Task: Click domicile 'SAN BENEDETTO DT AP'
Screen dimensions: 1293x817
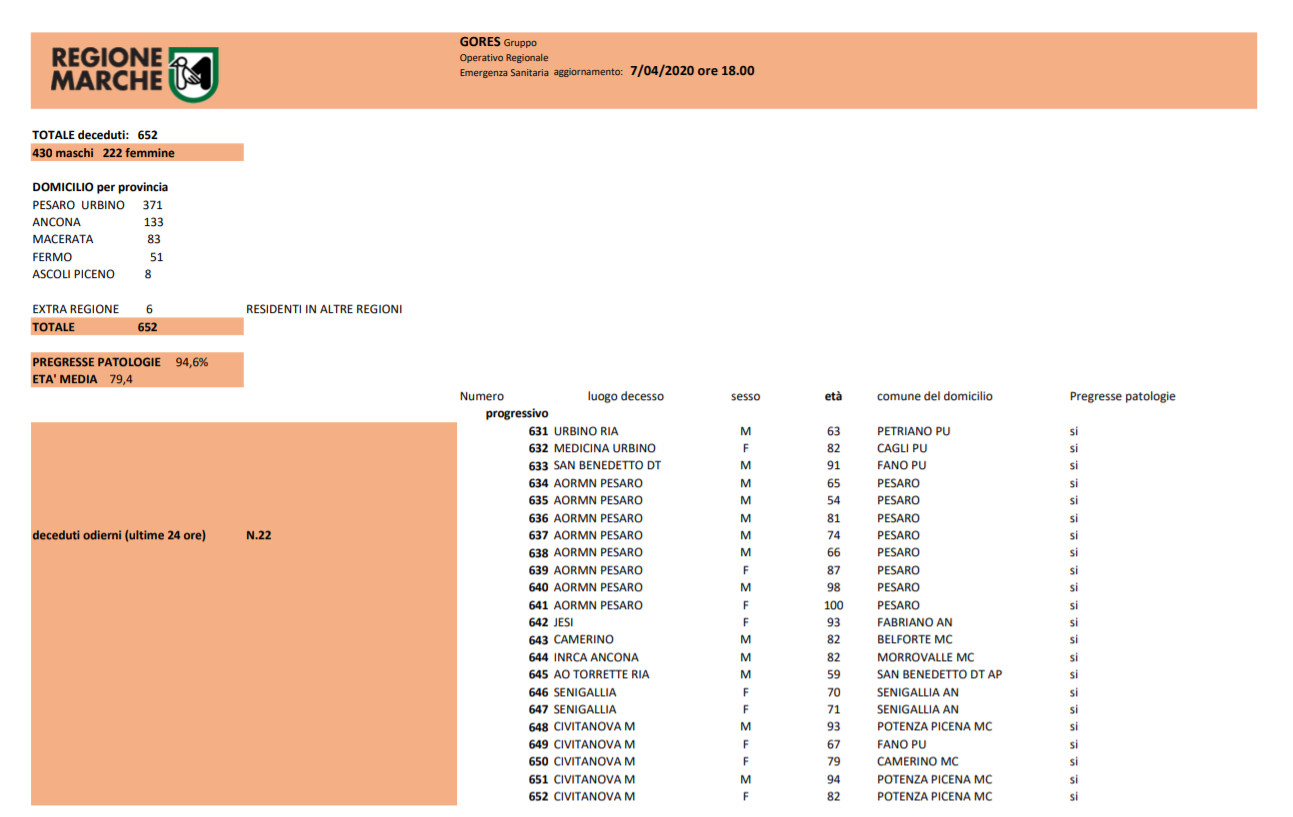Action: pyautogui.click(x=939, y=674)
